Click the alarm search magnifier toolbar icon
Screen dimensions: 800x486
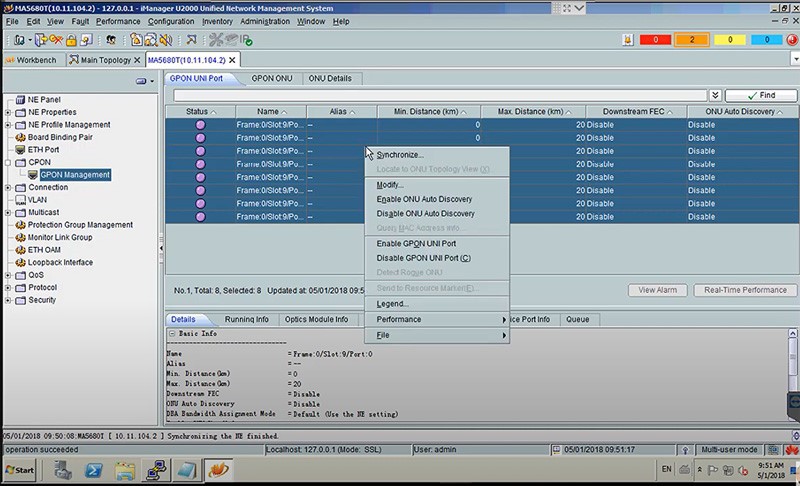(151, 40)
